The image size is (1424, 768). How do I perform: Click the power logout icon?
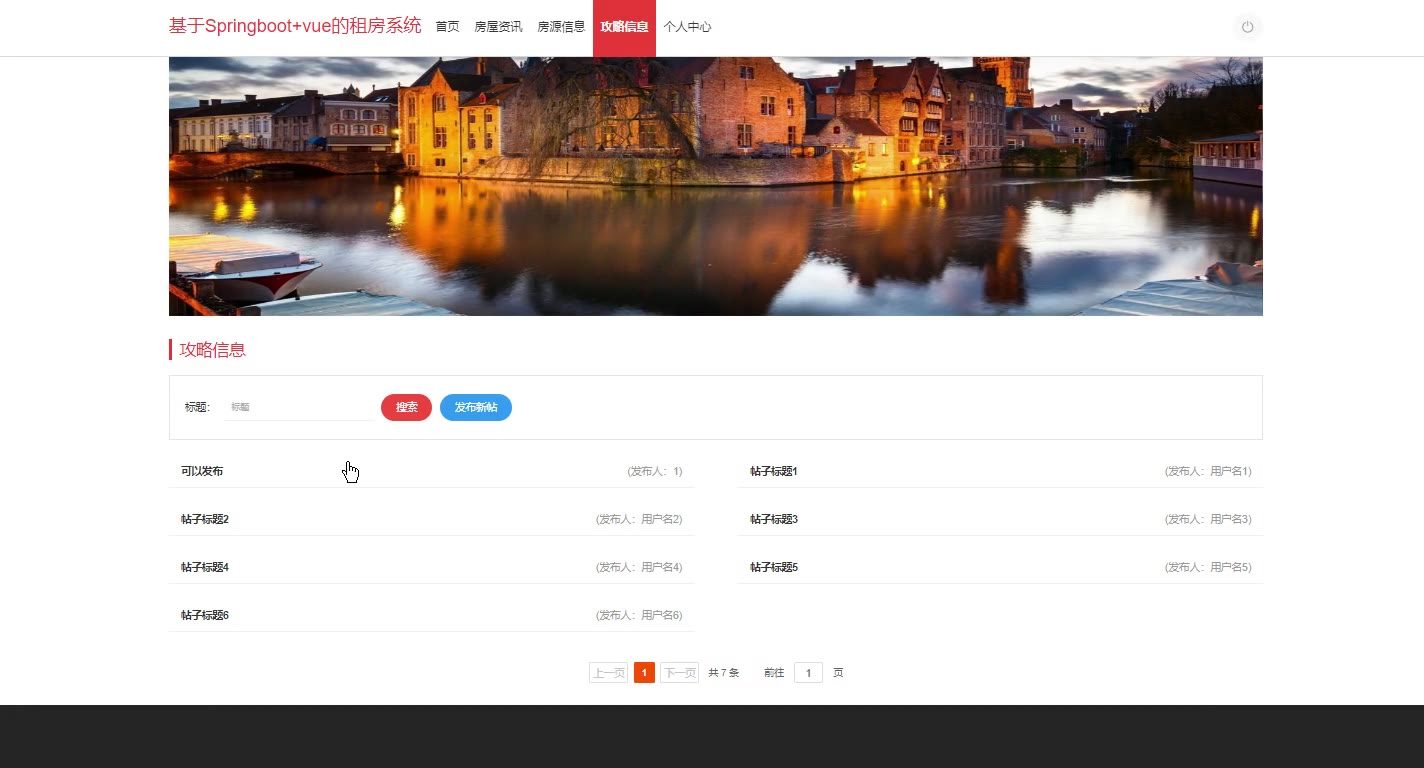pos(1247,27)
